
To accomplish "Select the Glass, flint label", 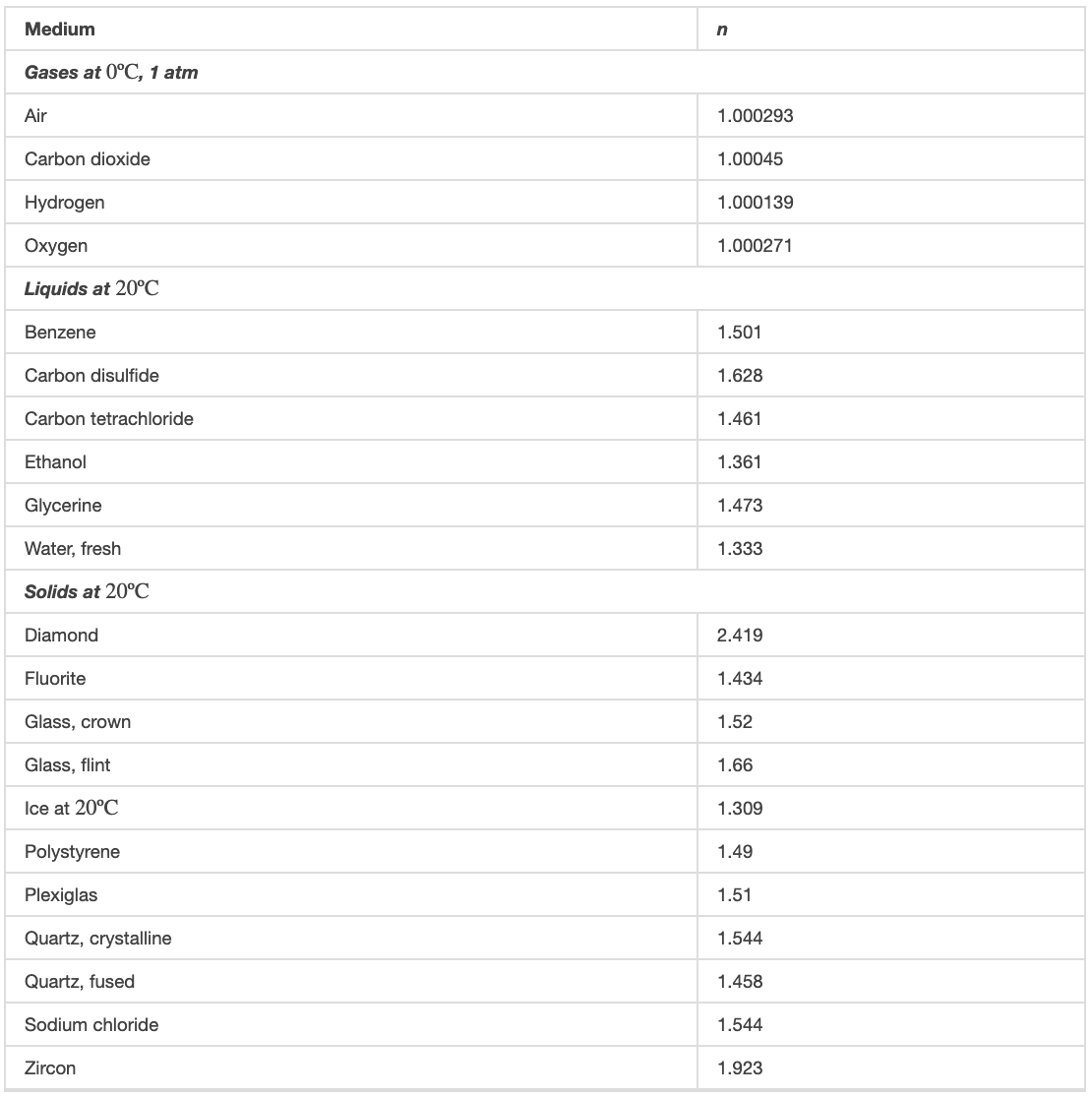I will (68, 765).
